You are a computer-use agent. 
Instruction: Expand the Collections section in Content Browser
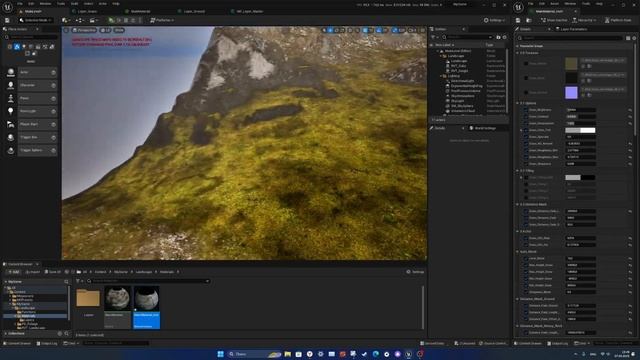coord(6,333)
